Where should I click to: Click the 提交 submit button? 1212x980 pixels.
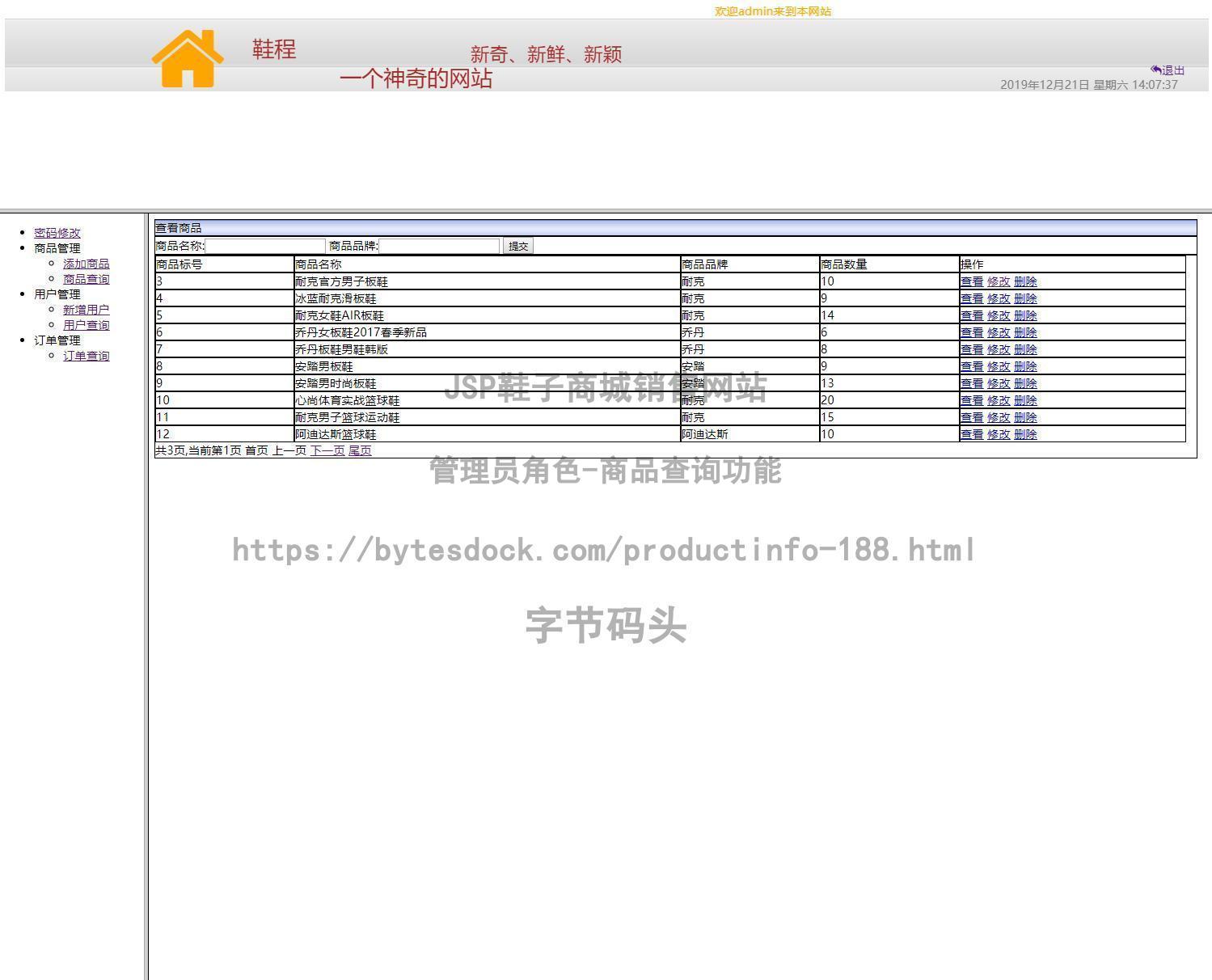(x=518, y=246)
